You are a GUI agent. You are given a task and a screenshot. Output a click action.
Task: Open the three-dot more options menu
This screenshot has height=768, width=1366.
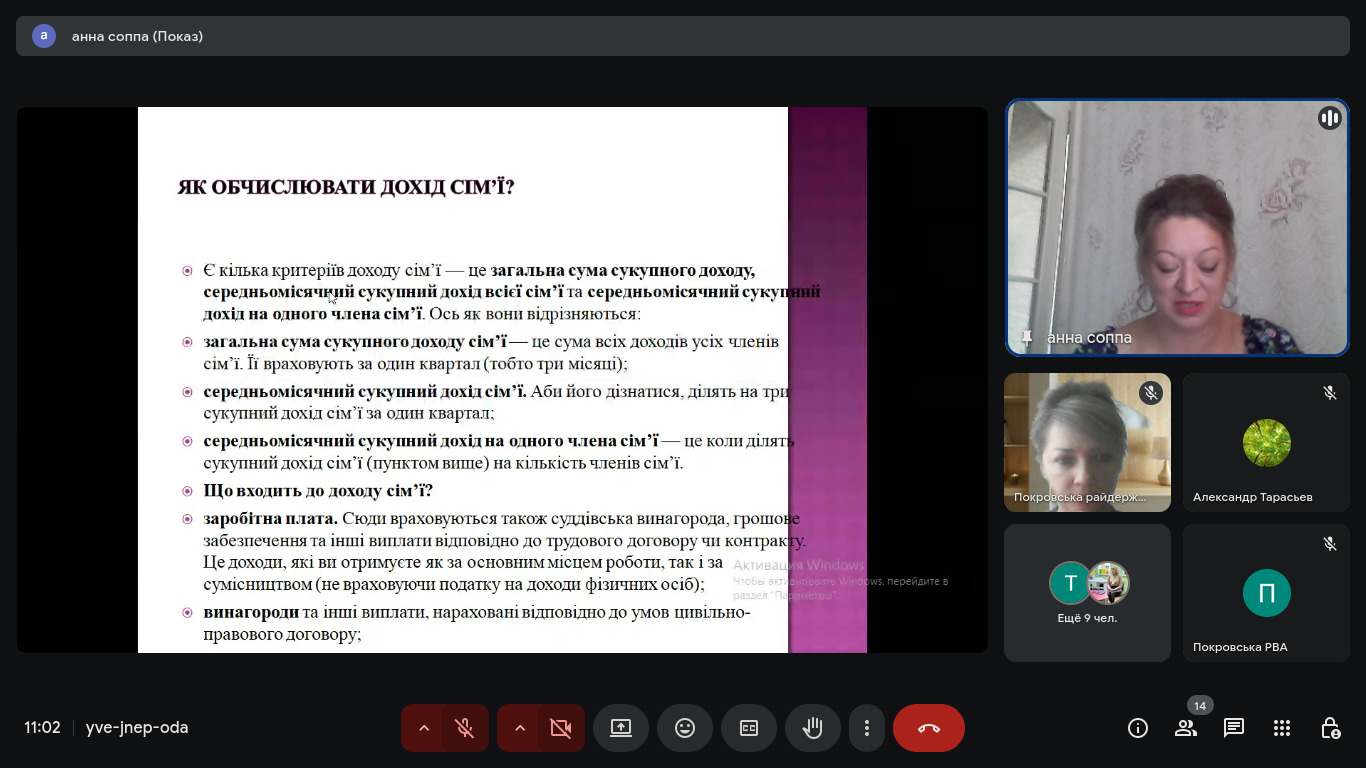point(867,728)
